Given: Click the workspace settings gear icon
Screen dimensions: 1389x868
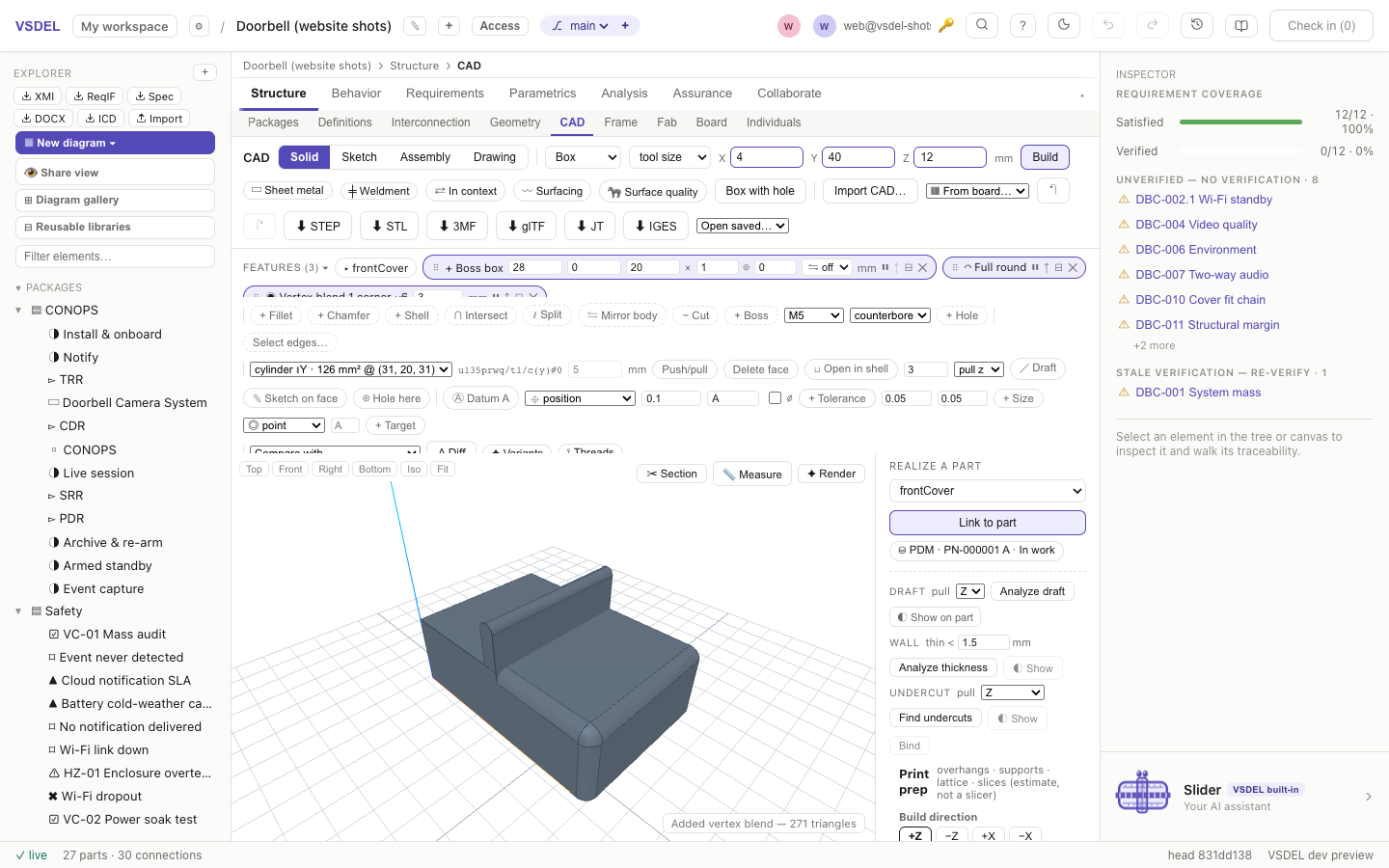Looking at the screenshot, I should point(199,26).
